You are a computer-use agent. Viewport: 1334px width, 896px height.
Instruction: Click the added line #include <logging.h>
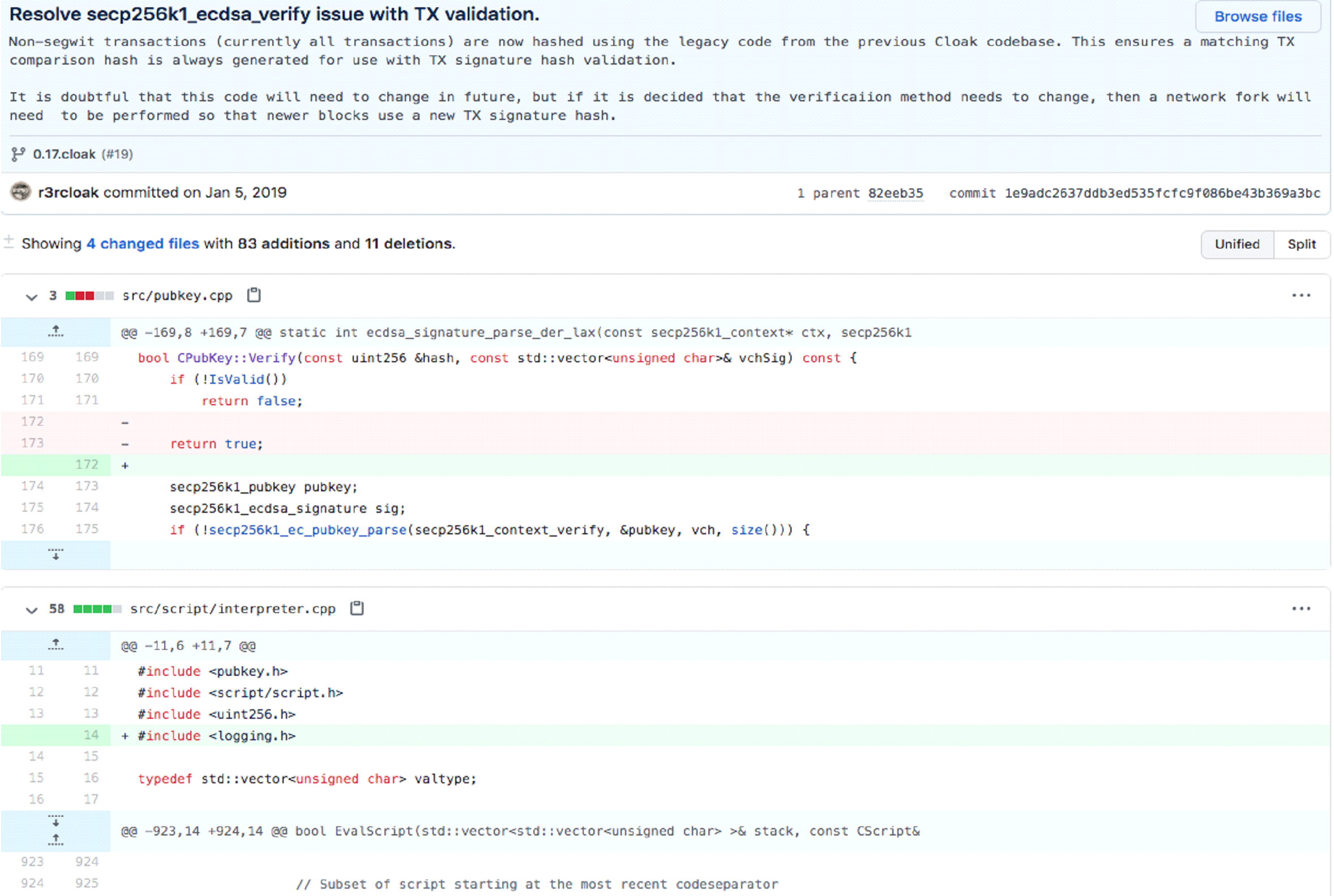[666, 736]
